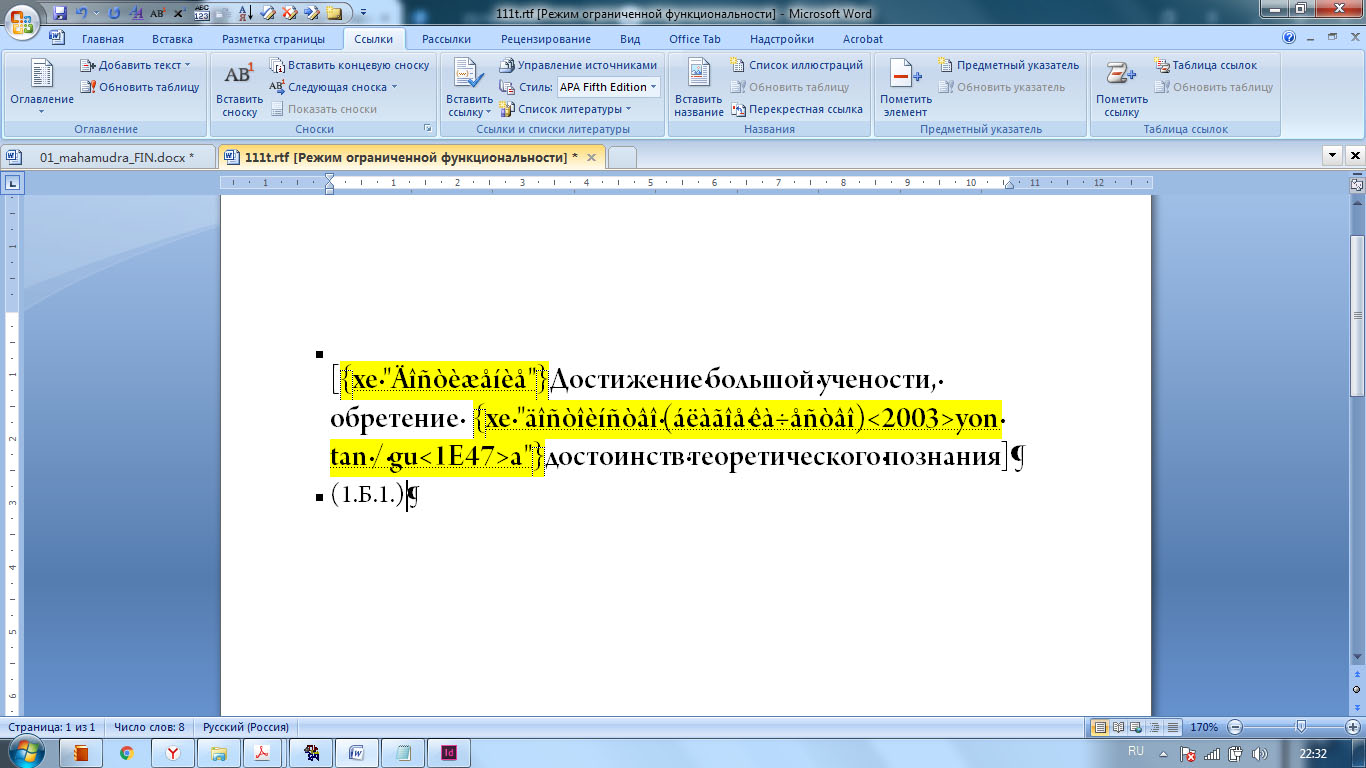
Task: Click Управление источниками
Action: [x=578, y=65]
